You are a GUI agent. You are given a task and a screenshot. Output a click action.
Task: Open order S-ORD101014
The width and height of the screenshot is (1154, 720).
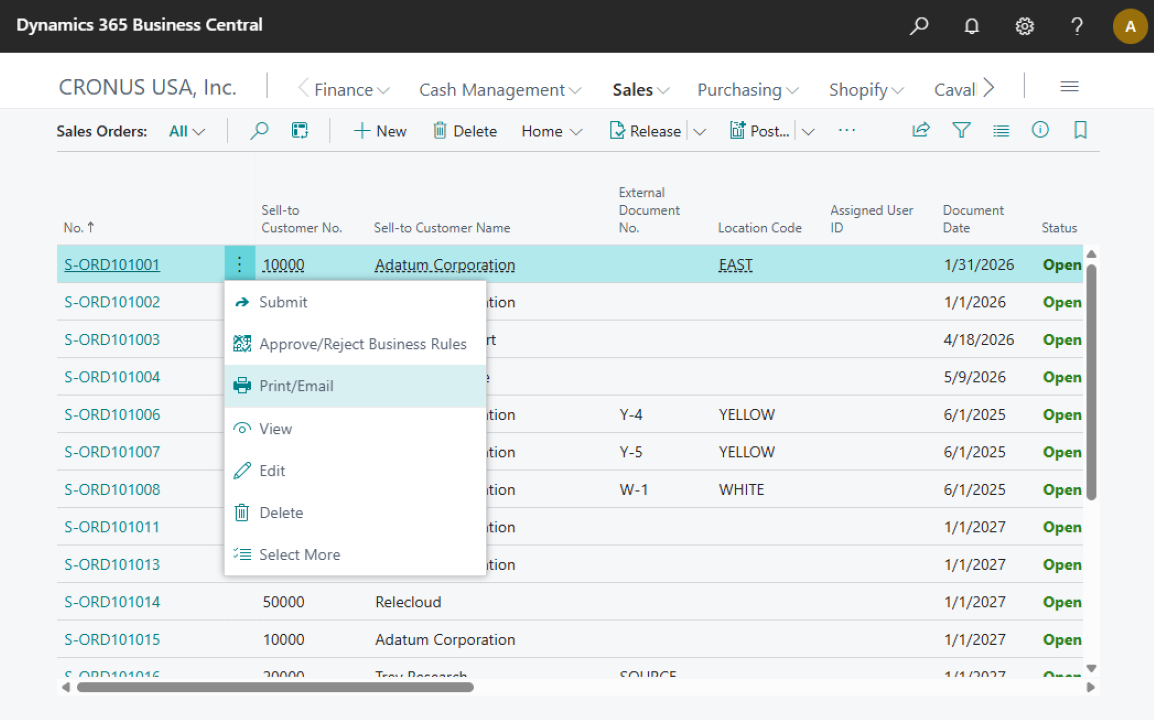112,601
